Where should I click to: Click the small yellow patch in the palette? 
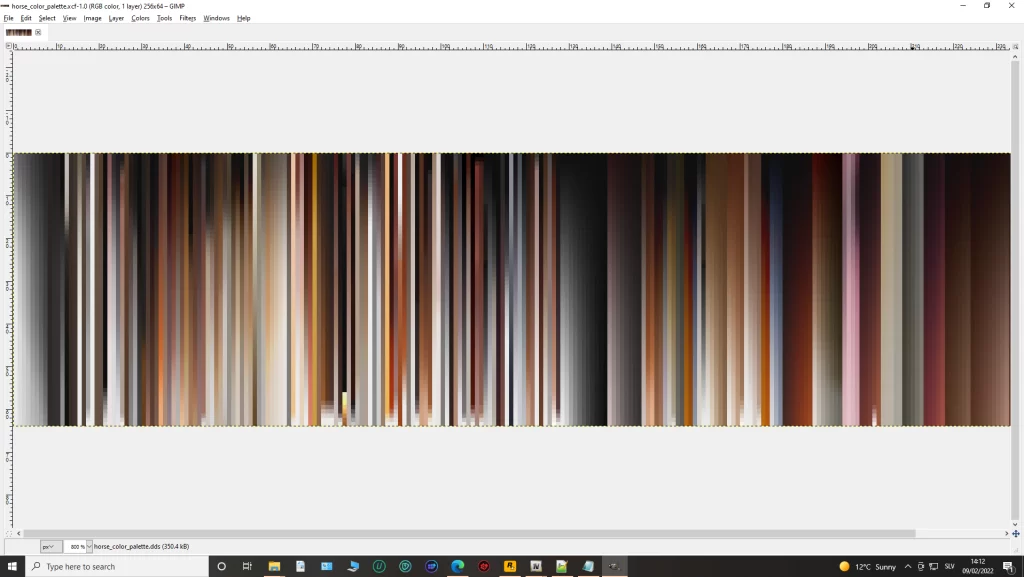point(344,401)
